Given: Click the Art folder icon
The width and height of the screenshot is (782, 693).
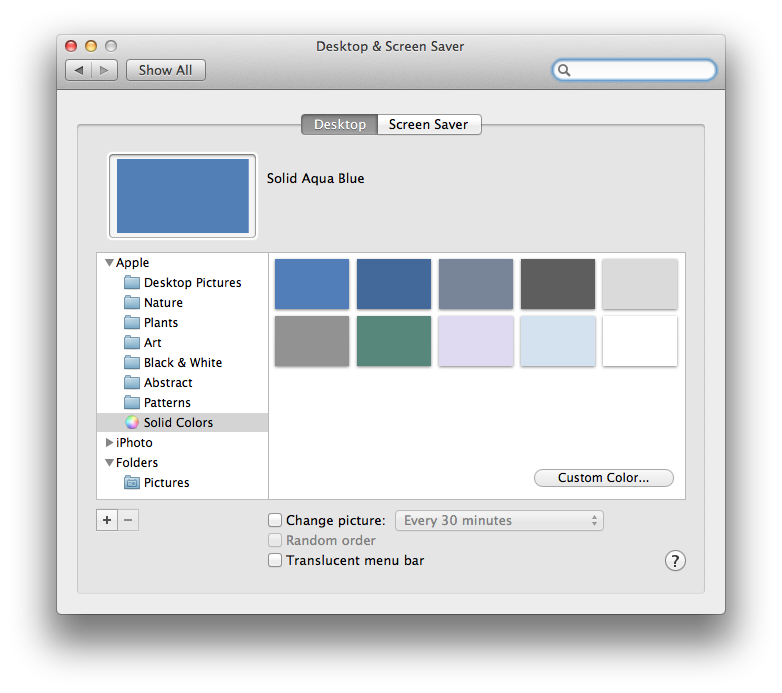Looking at the screenshot, I should pos(132,342).
